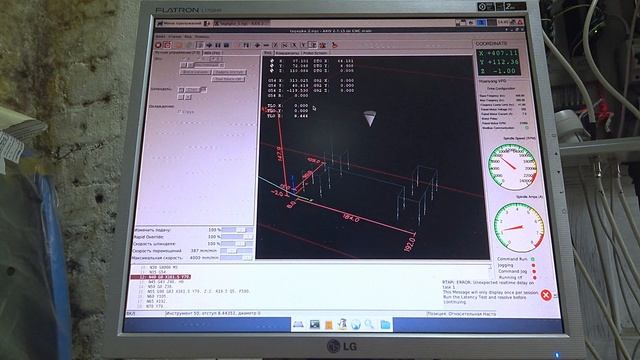The width and height of the screenshot is (640, 360).
Task: Adjust the maximum velocity slider
Action: click(x=236, y=258)
